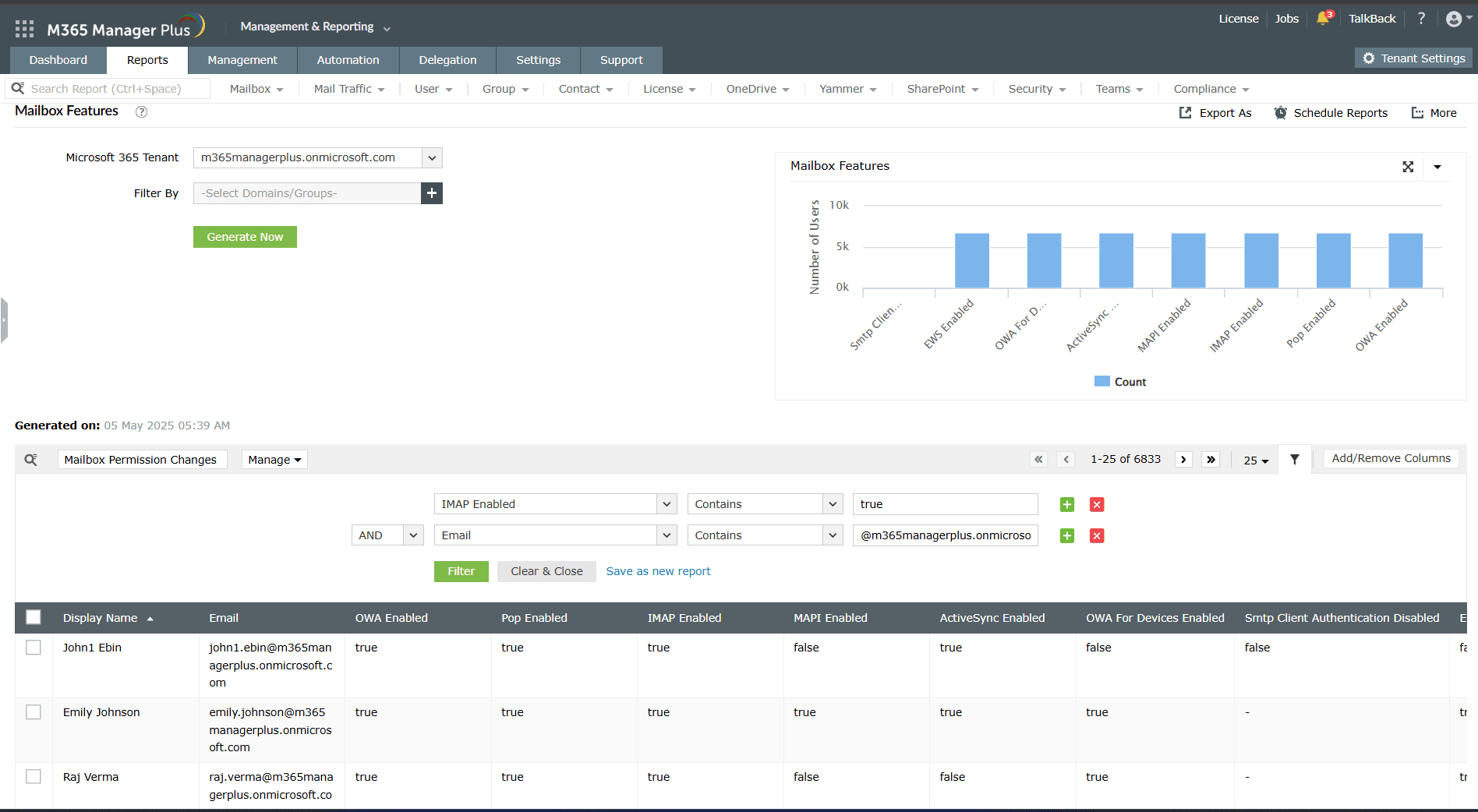Change rows per page from 25
The width and height of the screenshot is (1478, 812).
[1256, 461]
